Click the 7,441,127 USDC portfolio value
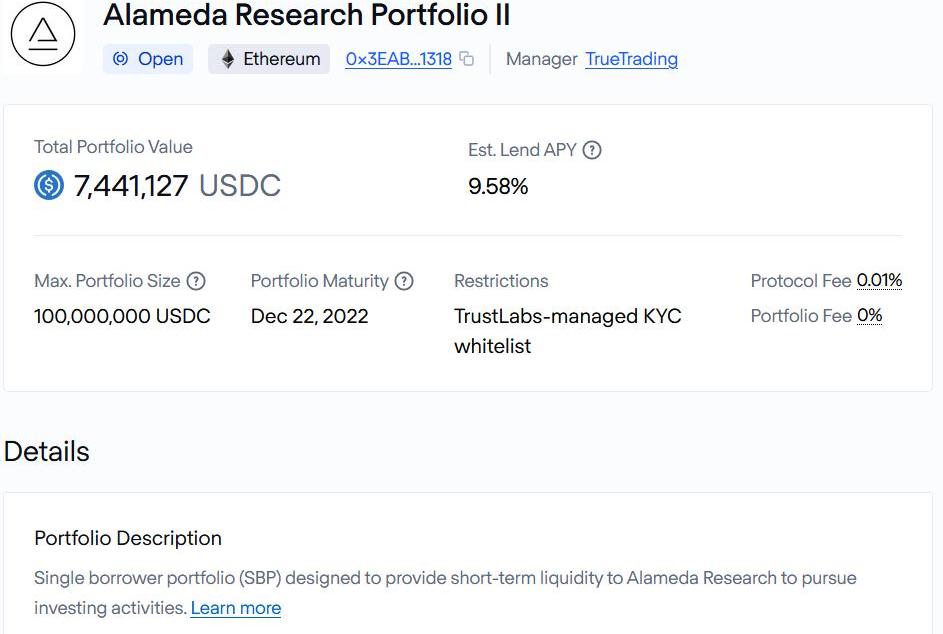Image resolution: width=943 pixels, height=634 pixels. [177, 186]
